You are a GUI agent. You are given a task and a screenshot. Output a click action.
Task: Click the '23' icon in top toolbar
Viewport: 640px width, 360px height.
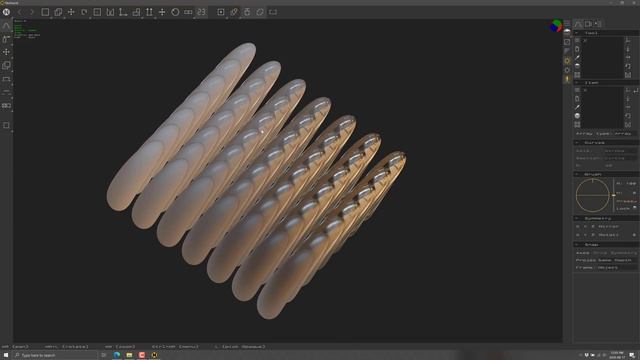[201, 12]
